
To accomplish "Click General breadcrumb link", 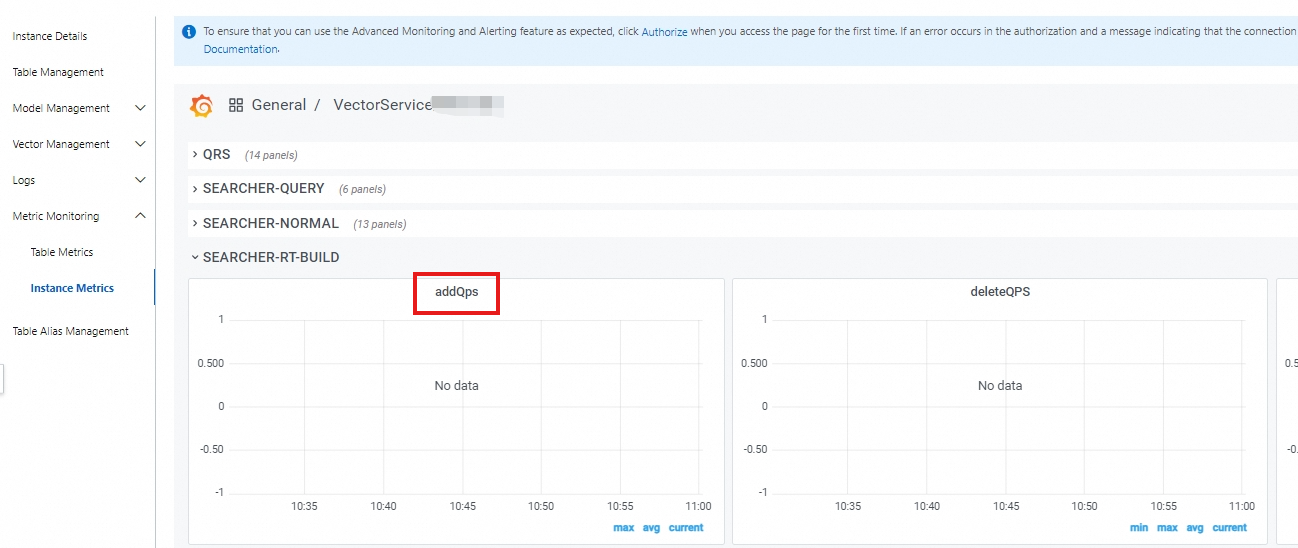I will point(279,105).
